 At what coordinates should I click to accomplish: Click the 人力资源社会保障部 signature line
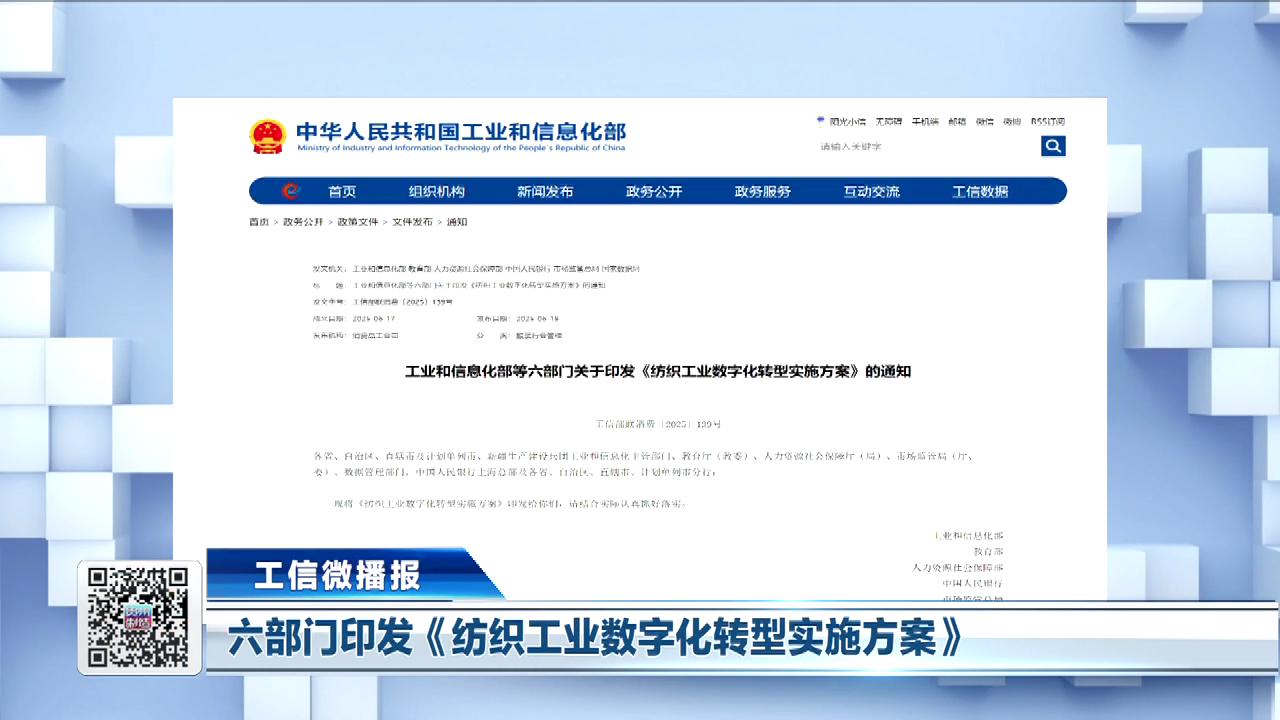tap(958, 568)
